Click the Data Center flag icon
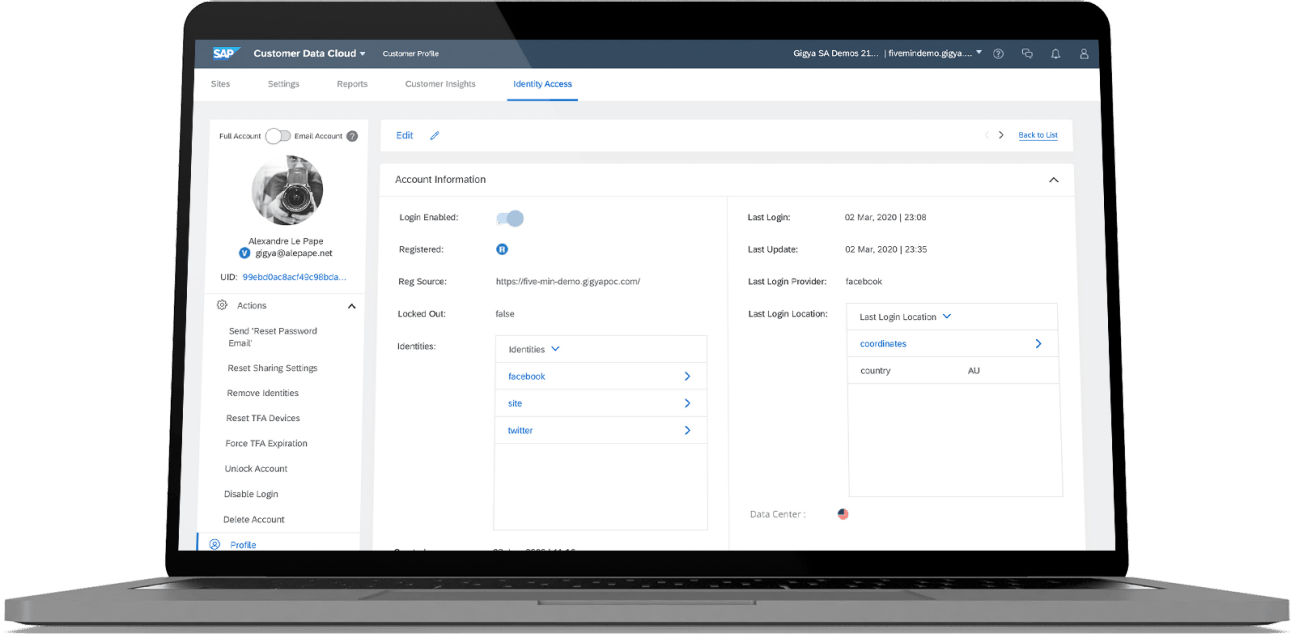The width and height of the screenshot is (1295, 634). click(x=843, y=514)
